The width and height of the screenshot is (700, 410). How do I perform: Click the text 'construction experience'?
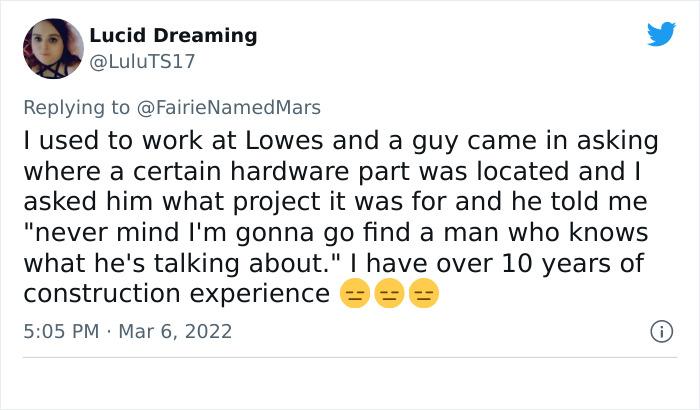point(176,294)
